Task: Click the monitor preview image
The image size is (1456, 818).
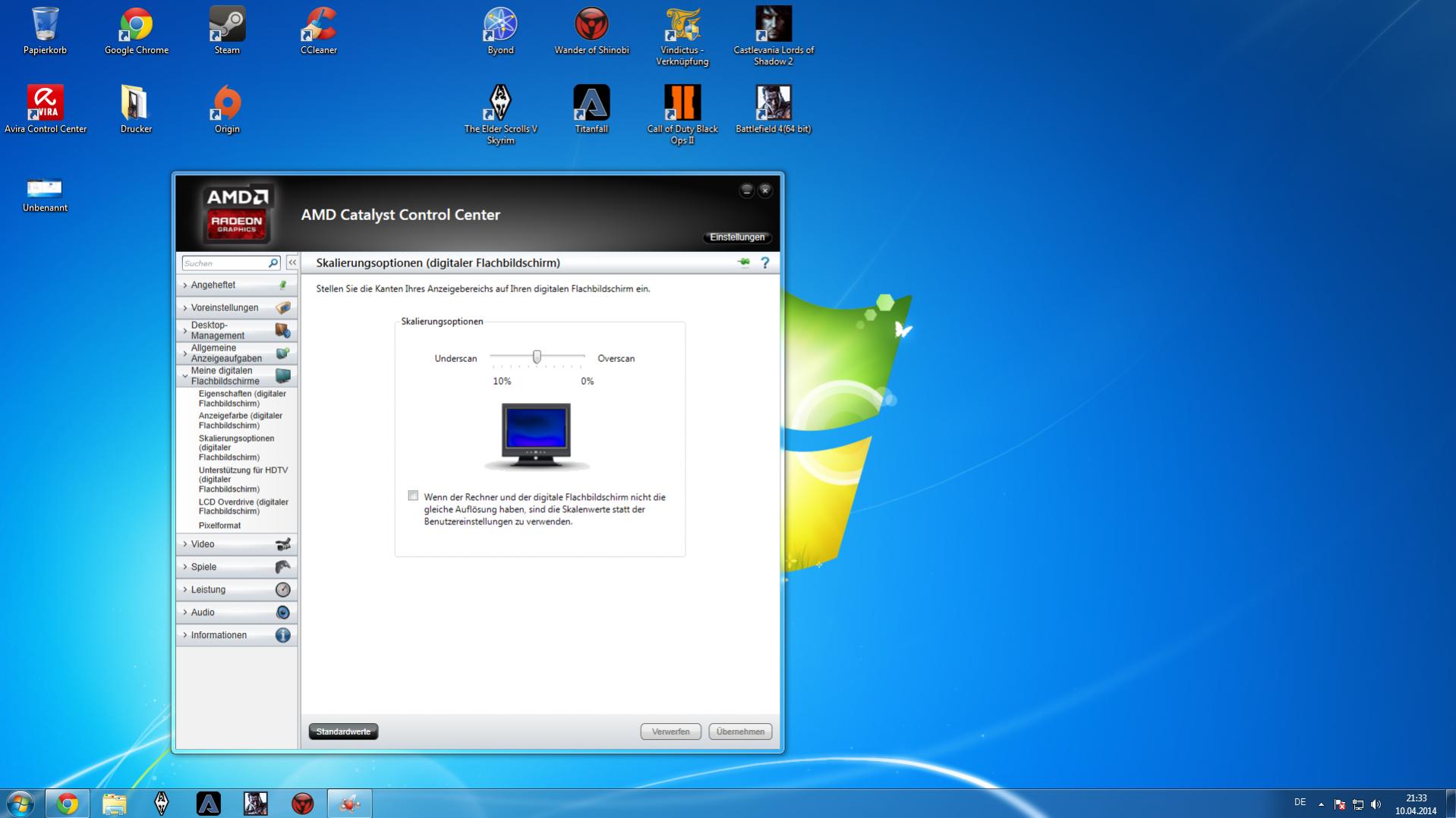Action: tap(537, 436)
